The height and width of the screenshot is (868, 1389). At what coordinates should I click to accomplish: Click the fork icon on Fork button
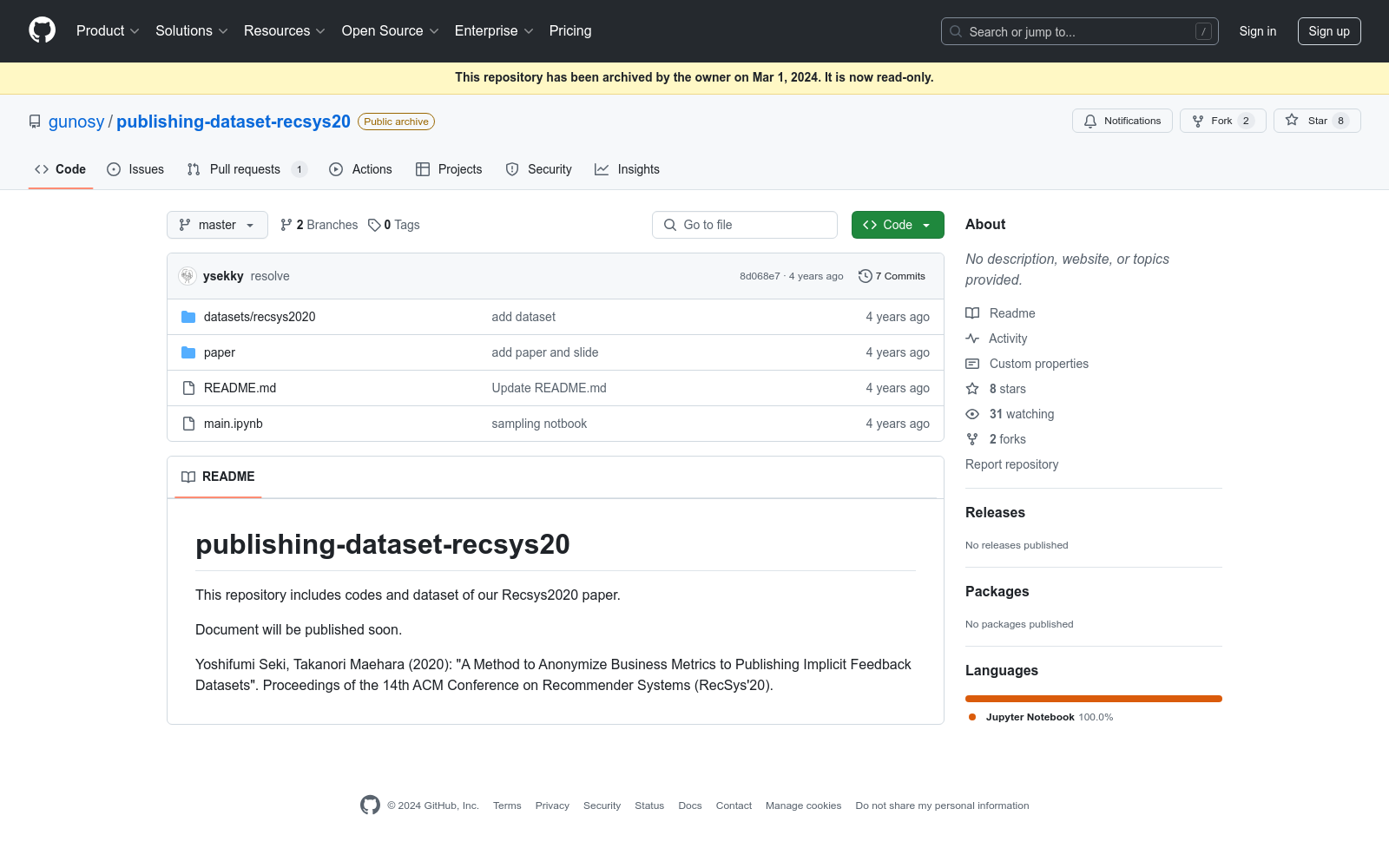(1198, 122)
